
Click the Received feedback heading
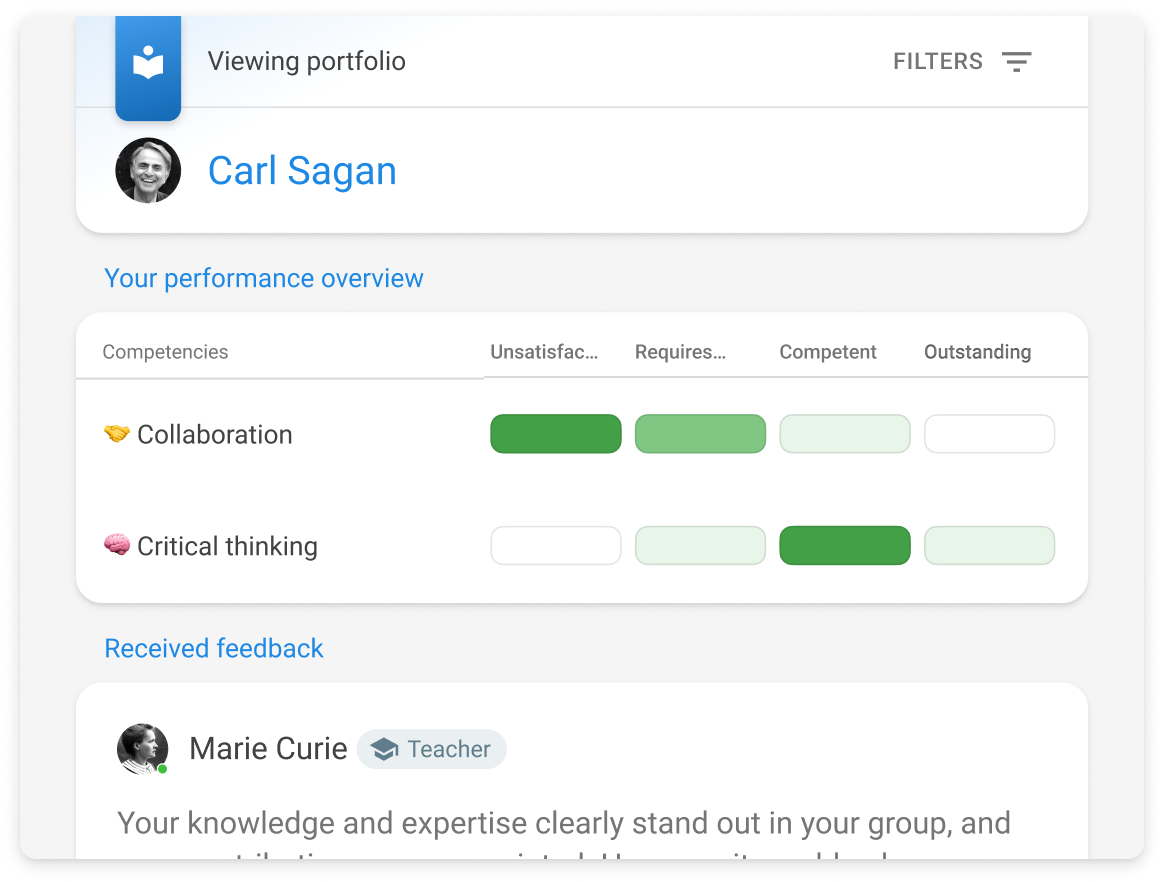tap(213, 648)
